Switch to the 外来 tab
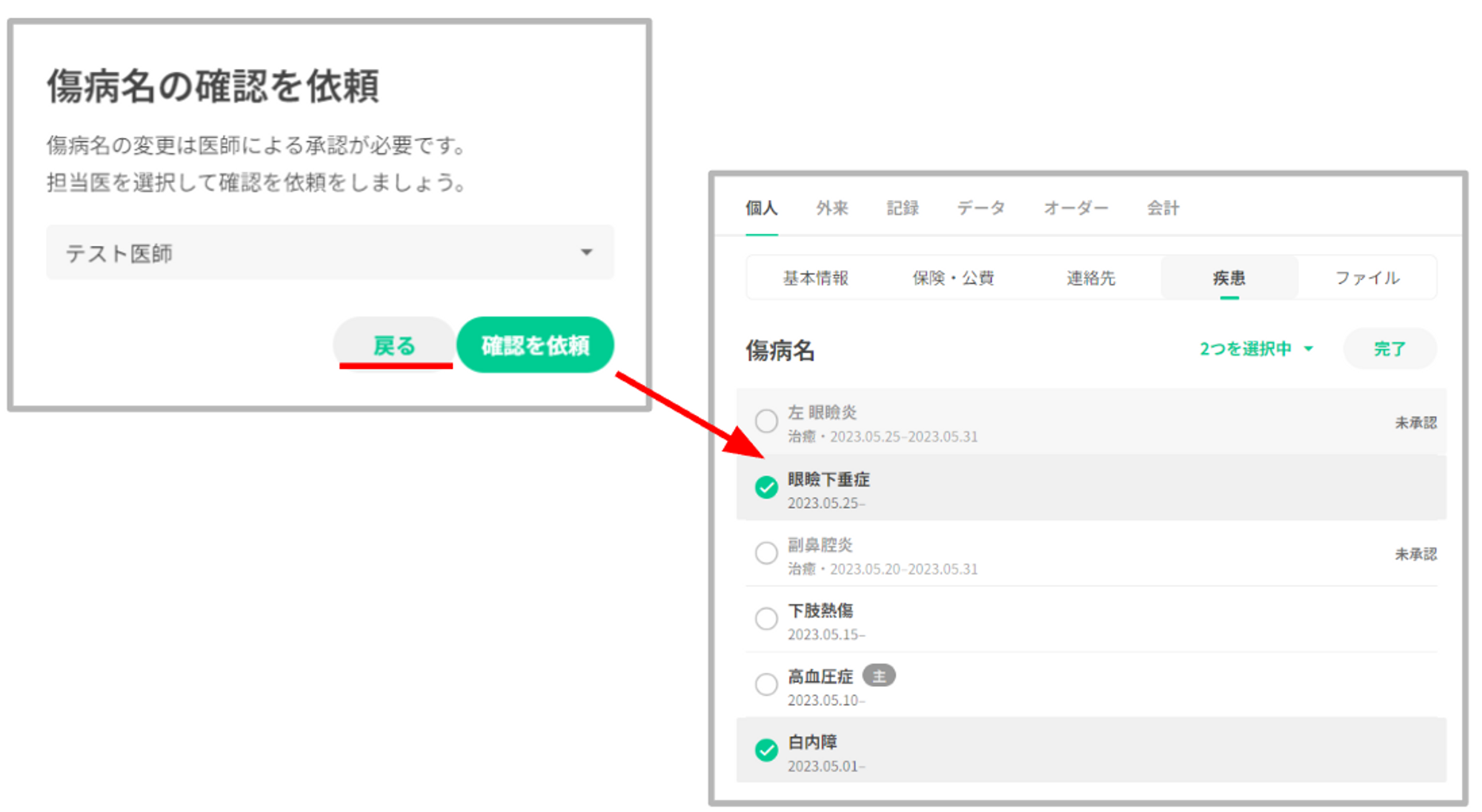This screenshot has width=1482, height=812. coord(832,208)
